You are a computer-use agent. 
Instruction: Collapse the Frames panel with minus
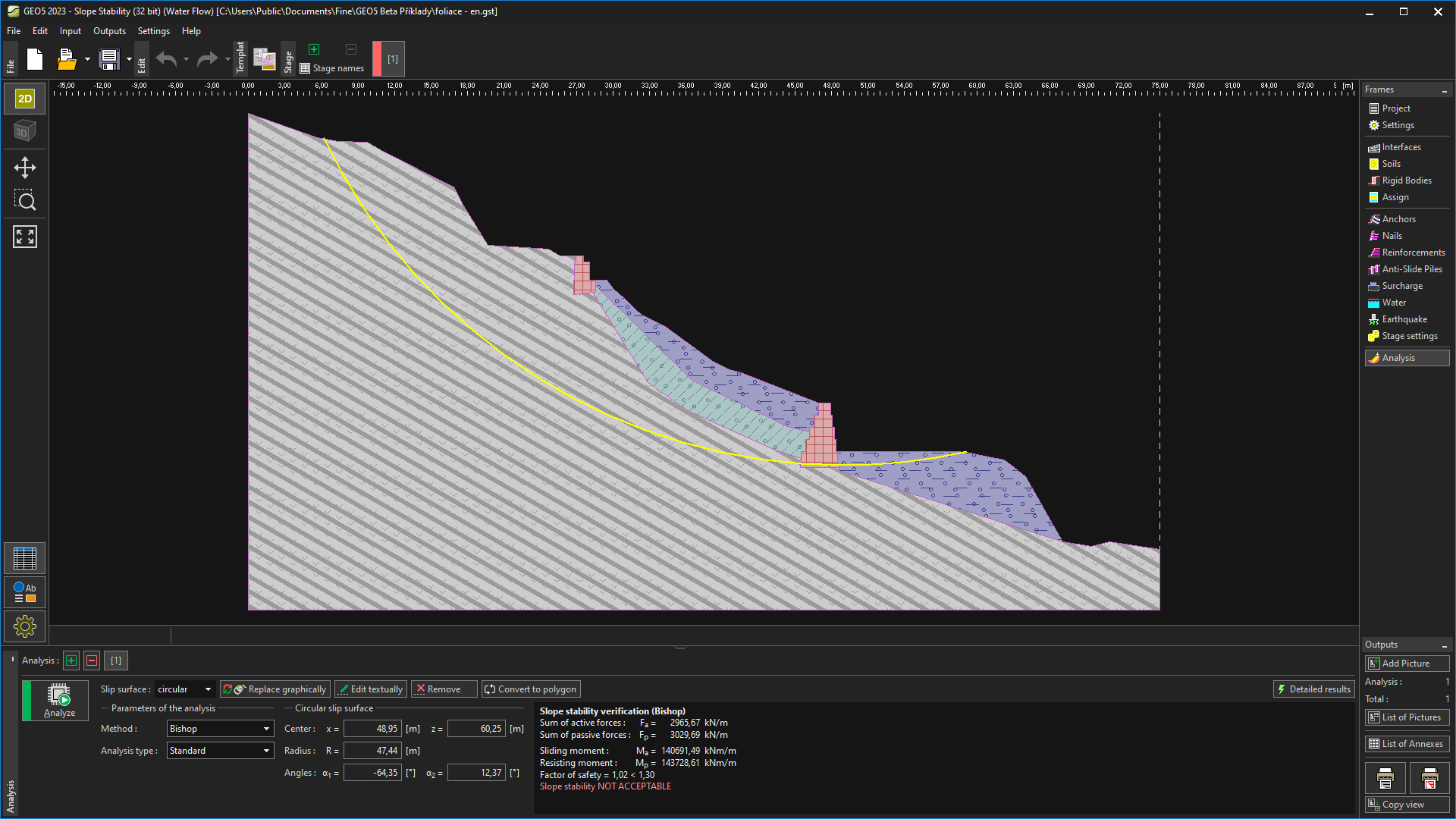tap(1444, 90)
